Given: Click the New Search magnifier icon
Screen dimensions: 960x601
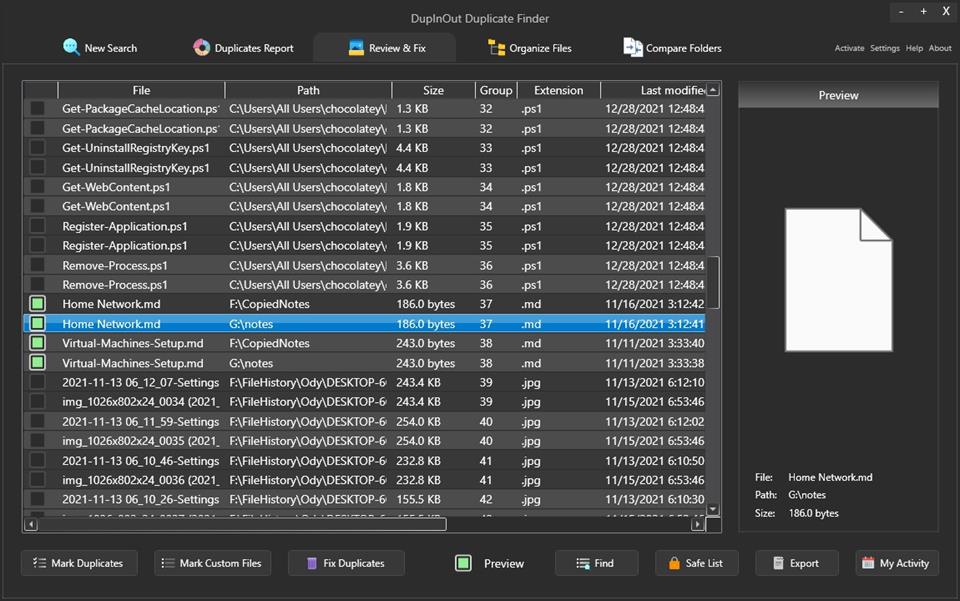Looking at the screenshot, I should [71, 47].
